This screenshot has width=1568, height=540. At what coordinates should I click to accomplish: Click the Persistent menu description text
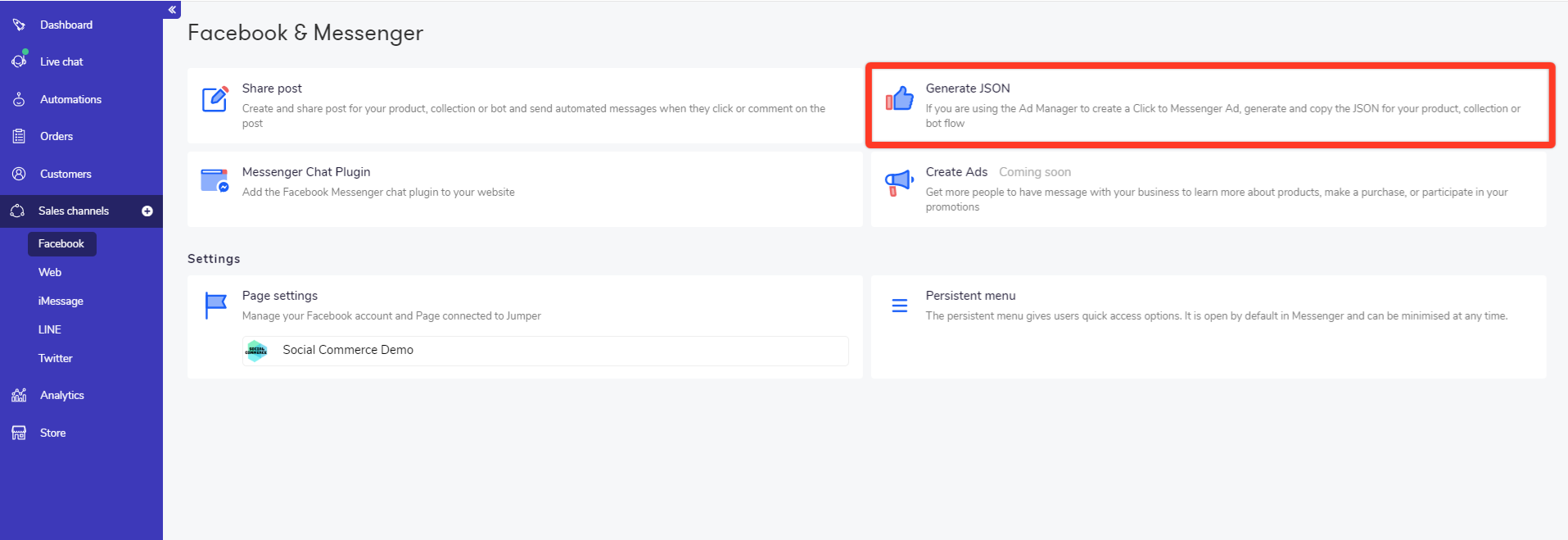click(x=1217, y=315)
